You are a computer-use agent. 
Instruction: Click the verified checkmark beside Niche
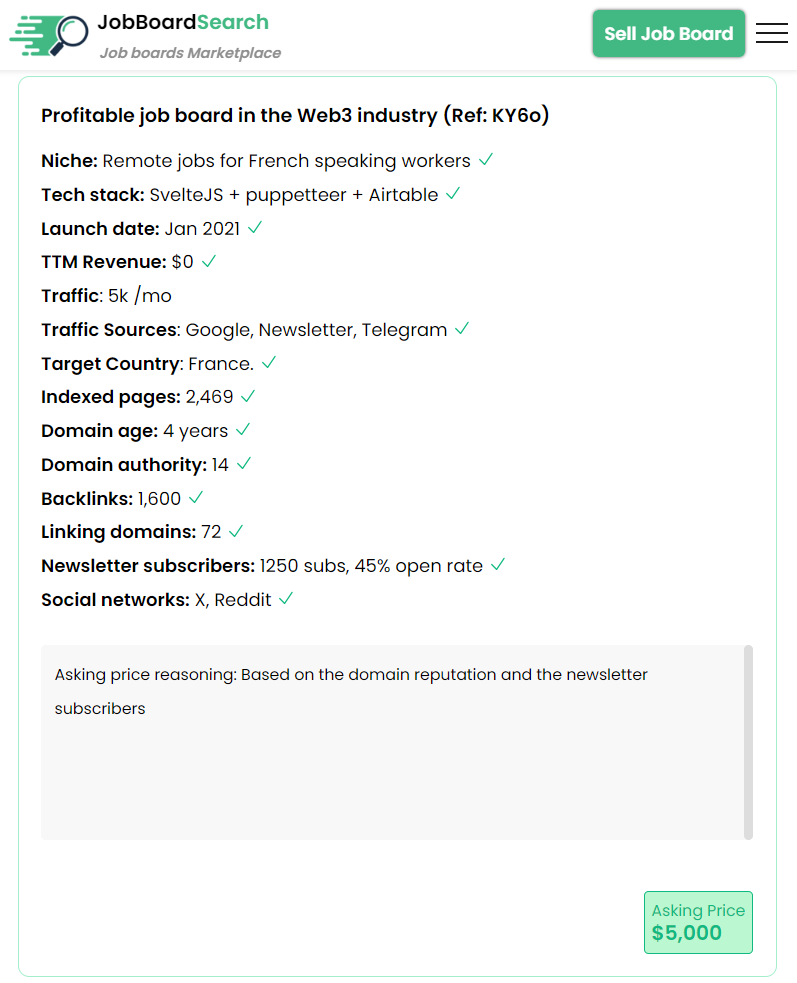pyautogui.click(x=486, y=160)
